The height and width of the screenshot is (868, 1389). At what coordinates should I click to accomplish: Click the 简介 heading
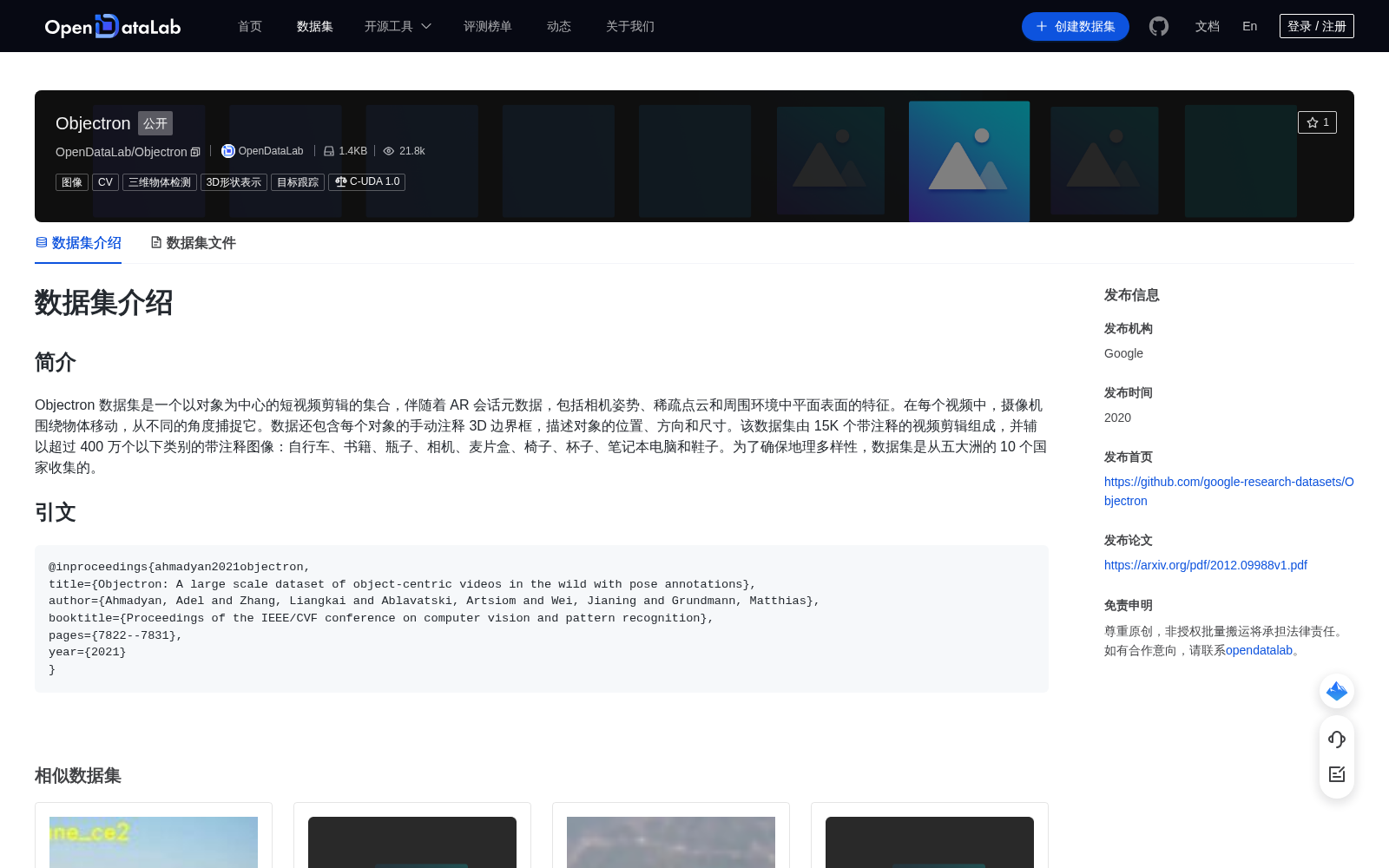coord(56,362)
